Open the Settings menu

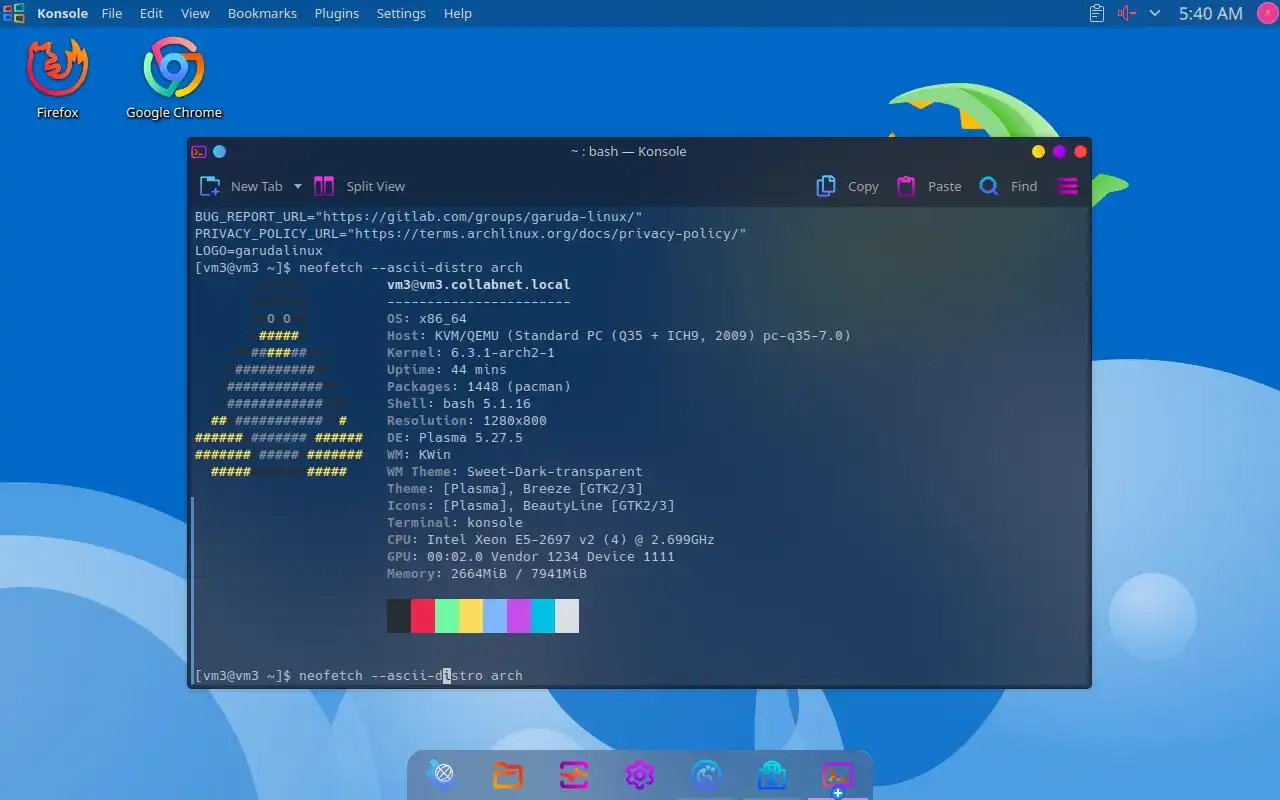click(x=401, y=13)
